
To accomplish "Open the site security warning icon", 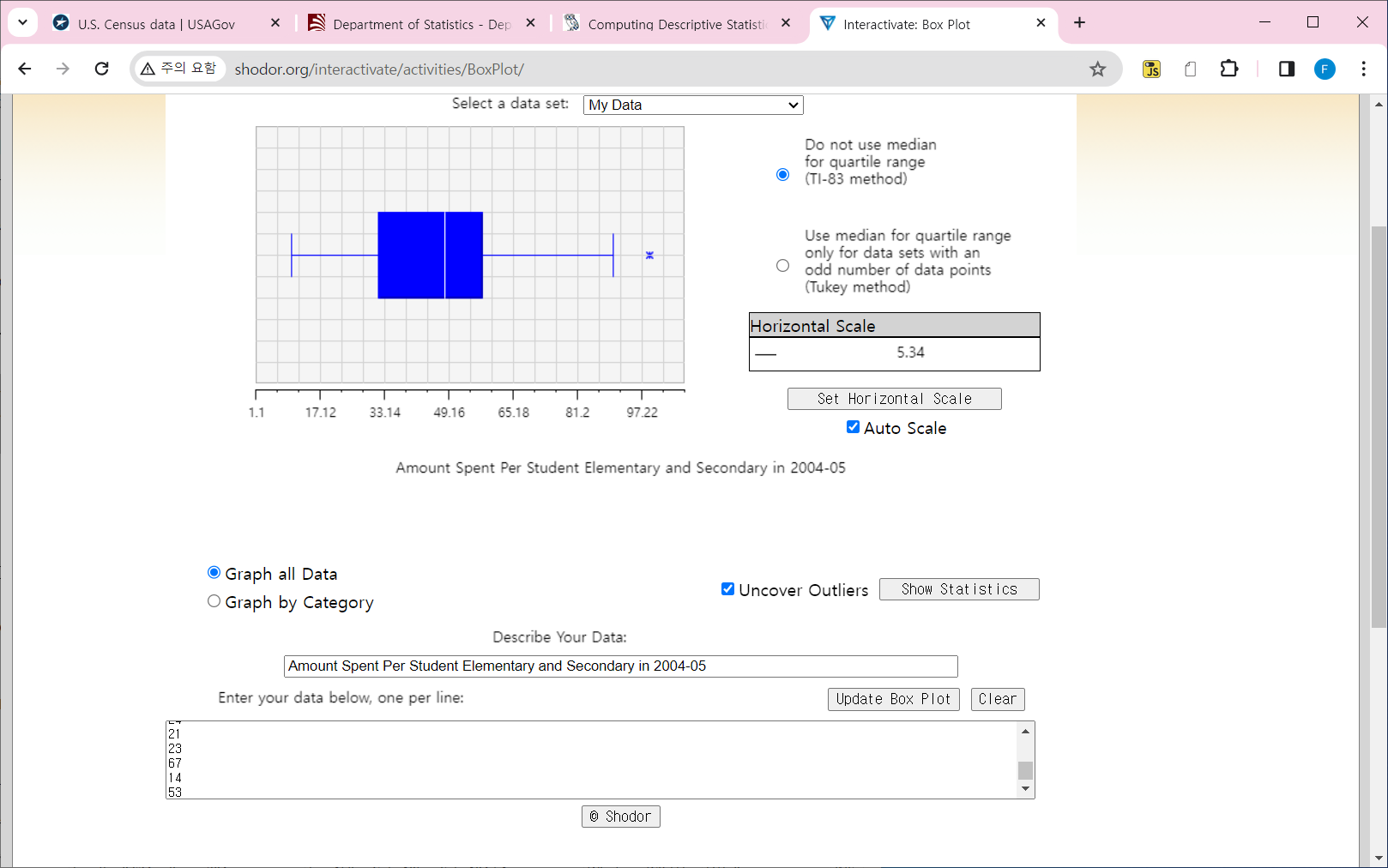I will coord(148,69).
